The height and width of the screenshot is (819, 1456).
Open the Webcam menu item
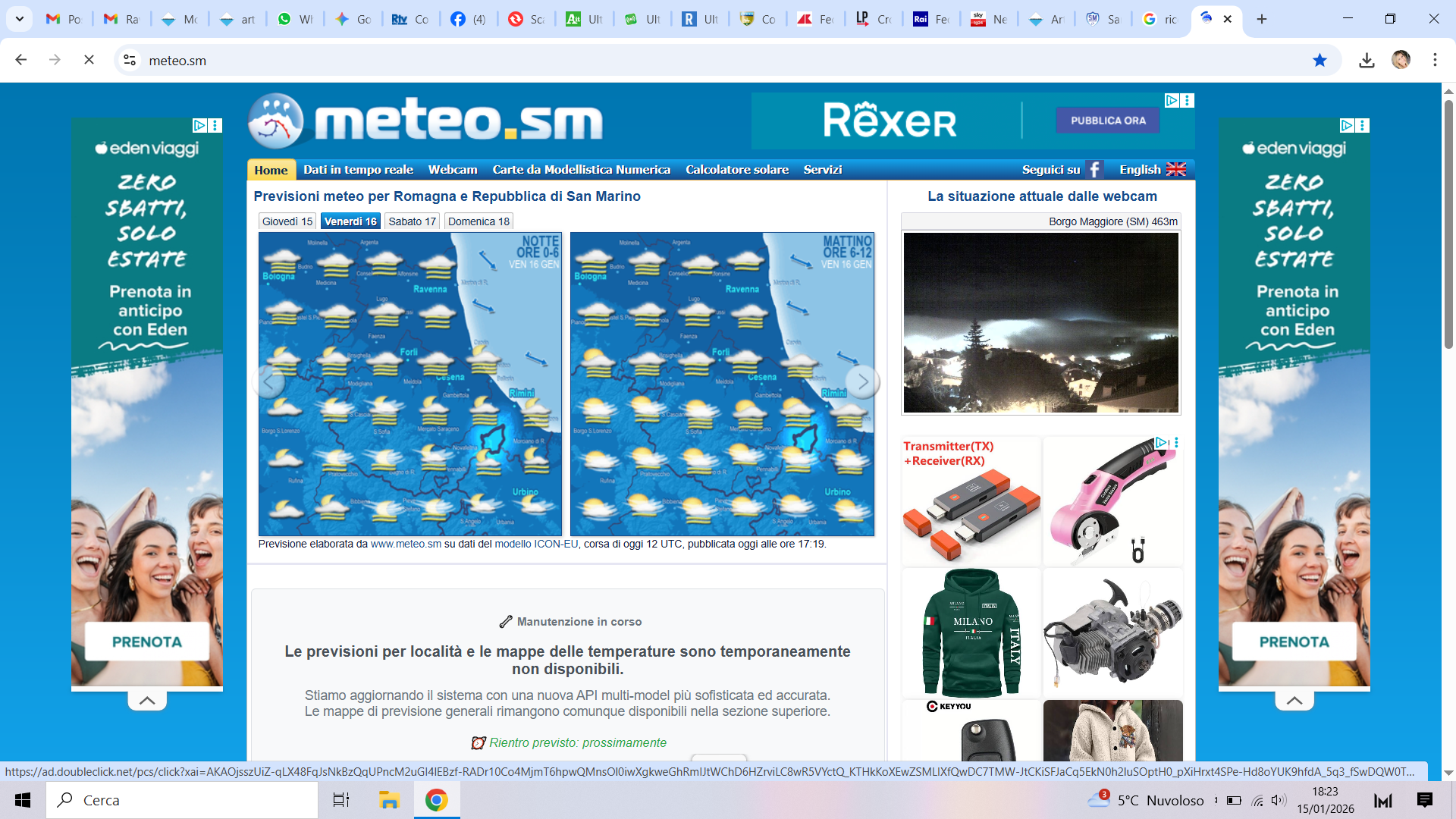pyautogui.click(x=453, y=170)
